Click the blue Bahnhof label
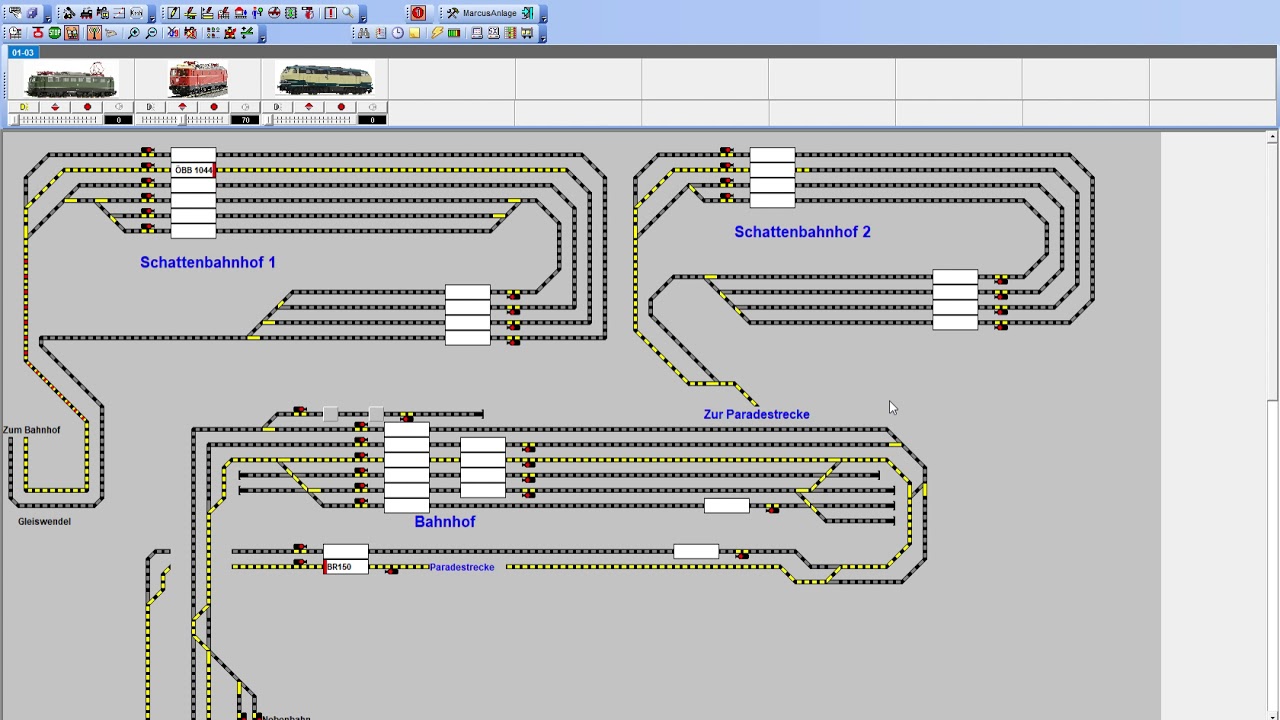The height and width of the screenshot is (720, 1280). [x=445, y=522]
